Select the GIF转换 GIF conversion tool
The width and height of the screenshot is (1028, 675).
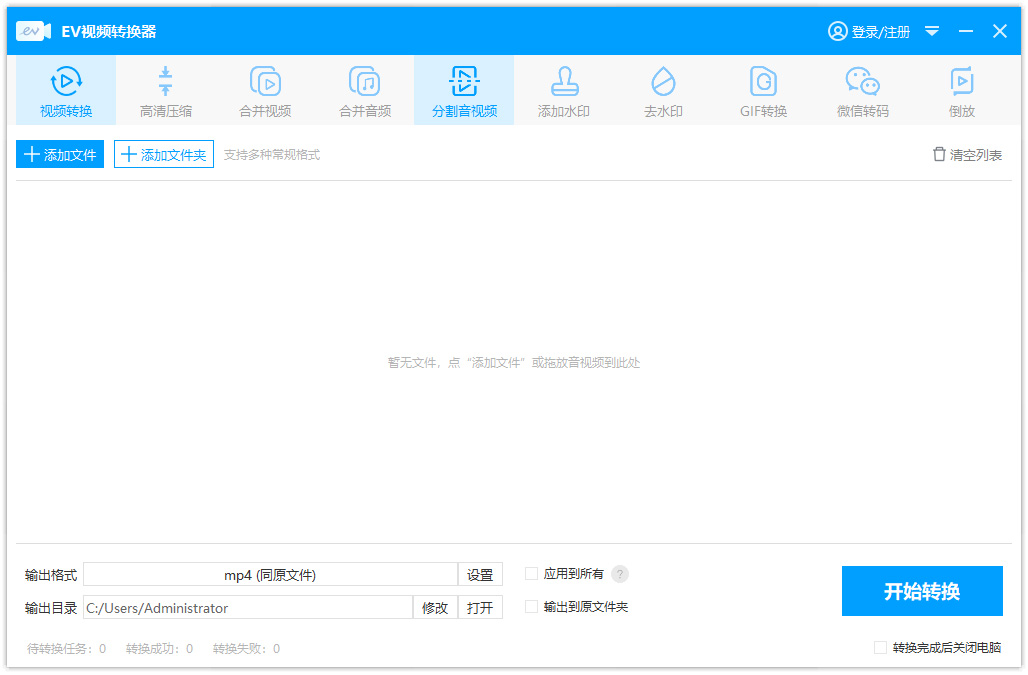click(762, 90)
